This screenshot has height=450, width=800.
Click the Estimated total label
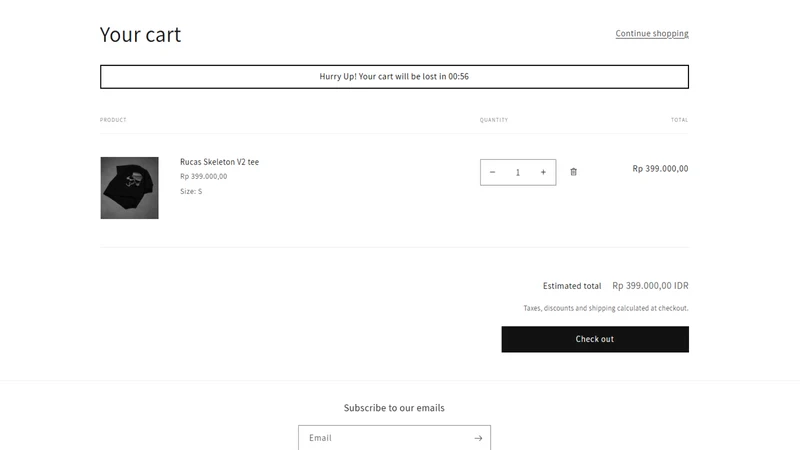[x=572, y=286]
